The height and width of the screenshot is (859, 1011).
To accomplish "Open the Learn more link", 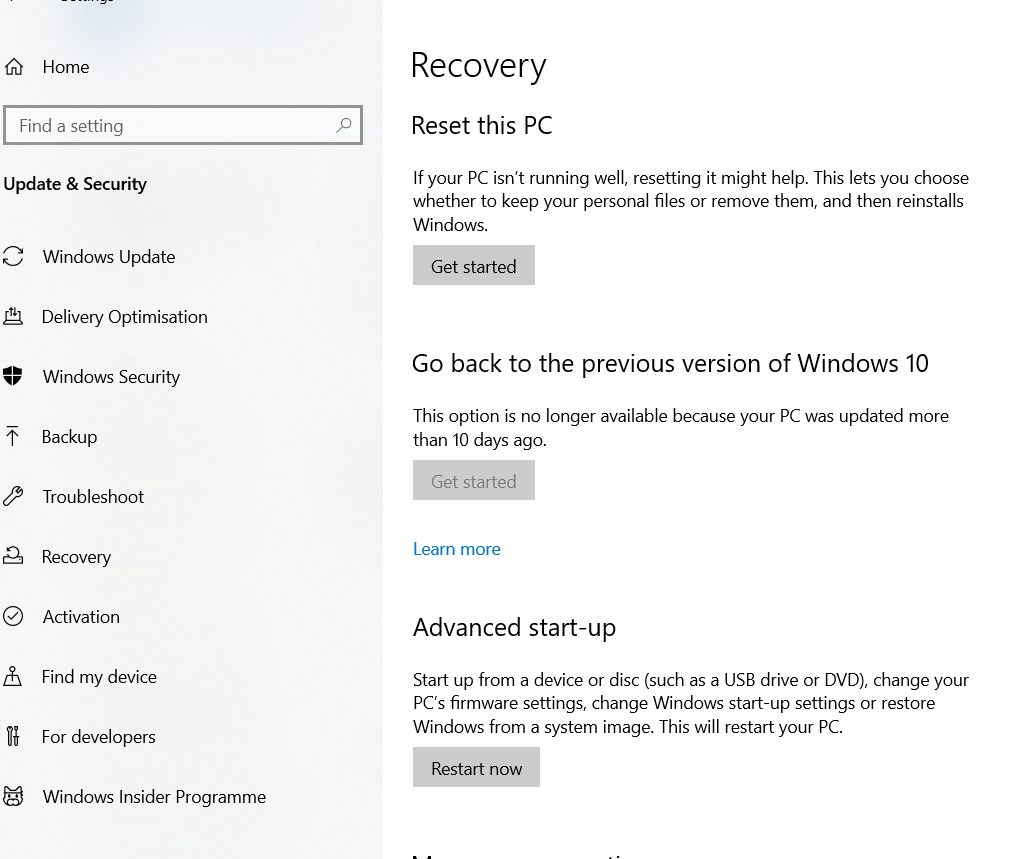I will pyautogui.click(x=456, y=549).
